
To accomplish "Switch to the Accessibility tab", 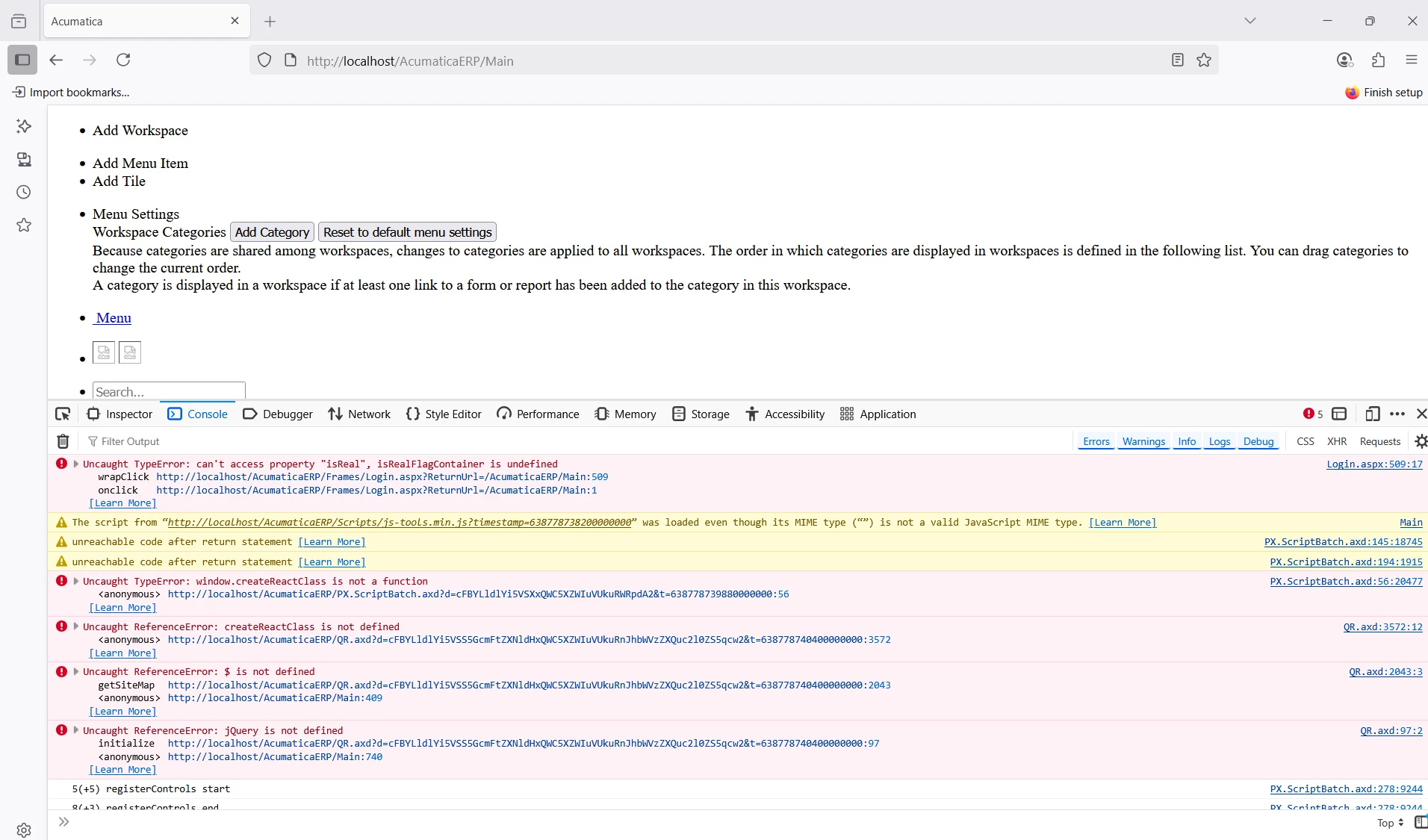I will pos(785,414).
